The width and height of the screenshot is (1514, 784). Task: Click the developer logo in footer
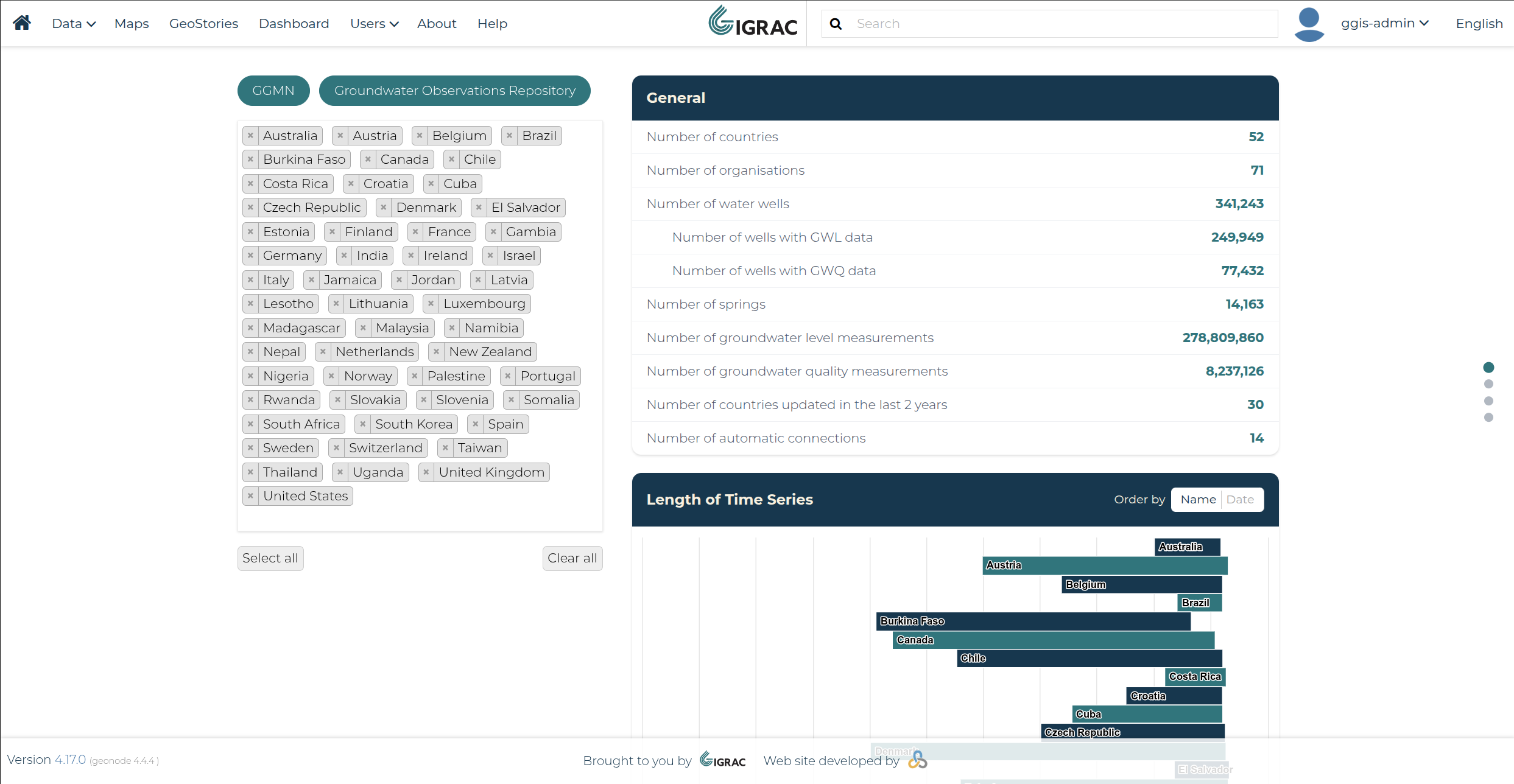[918, 760]
